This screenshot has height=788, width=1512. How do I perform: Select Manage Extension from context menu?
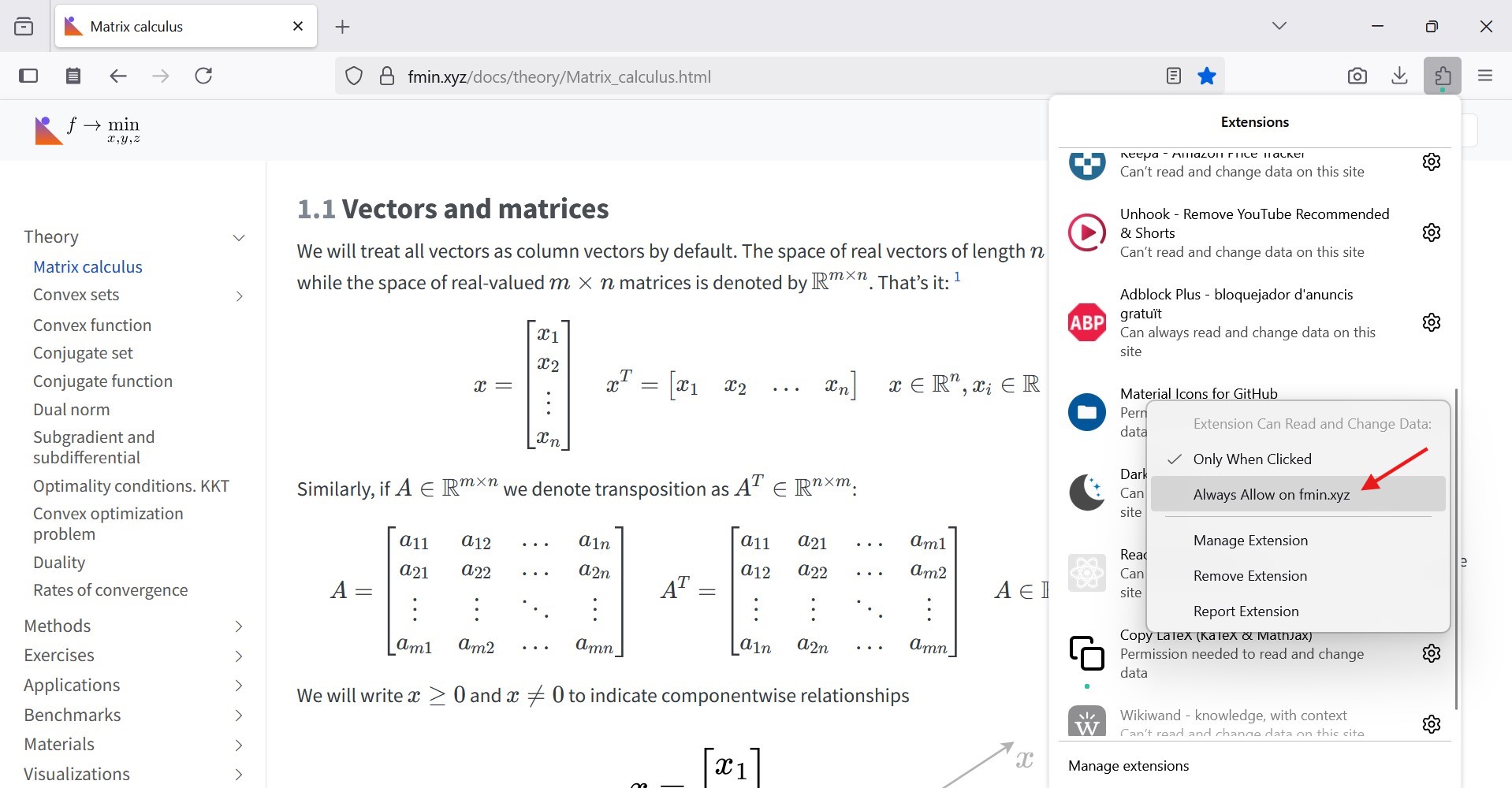click(x=1250, y=541)
